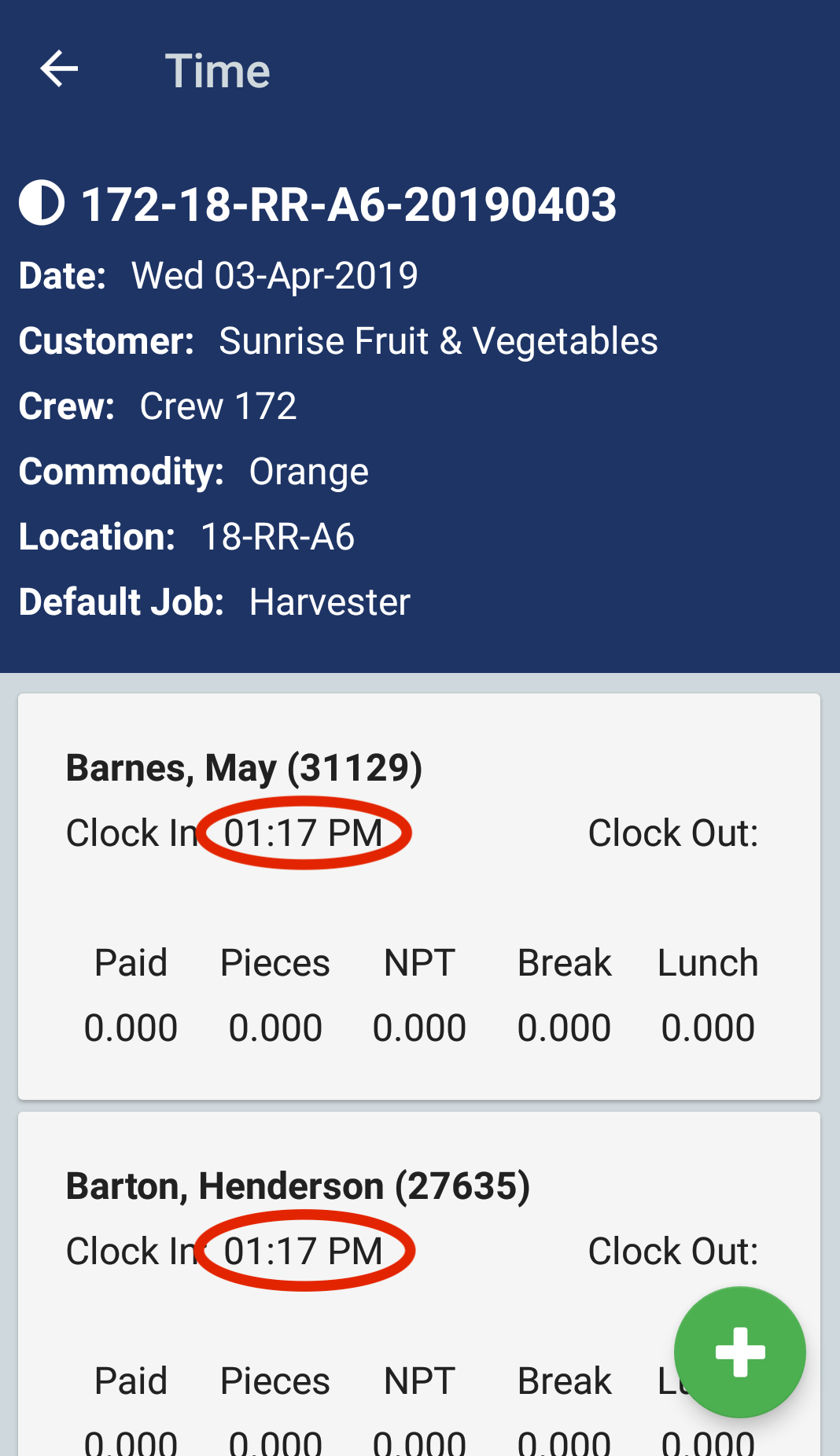Tap the half-circle status icon
The image size is (840, 1456).
tap(42, 204)
